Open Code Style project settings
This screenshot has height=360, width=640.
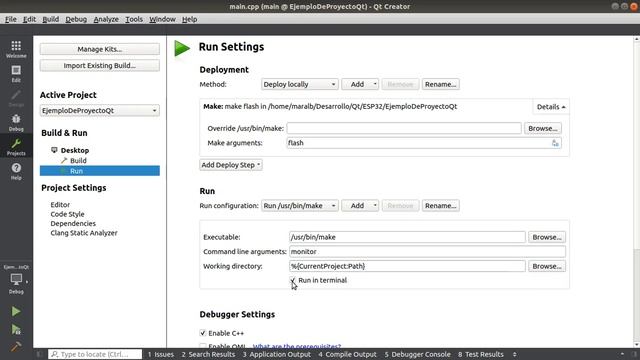point(67,214)
